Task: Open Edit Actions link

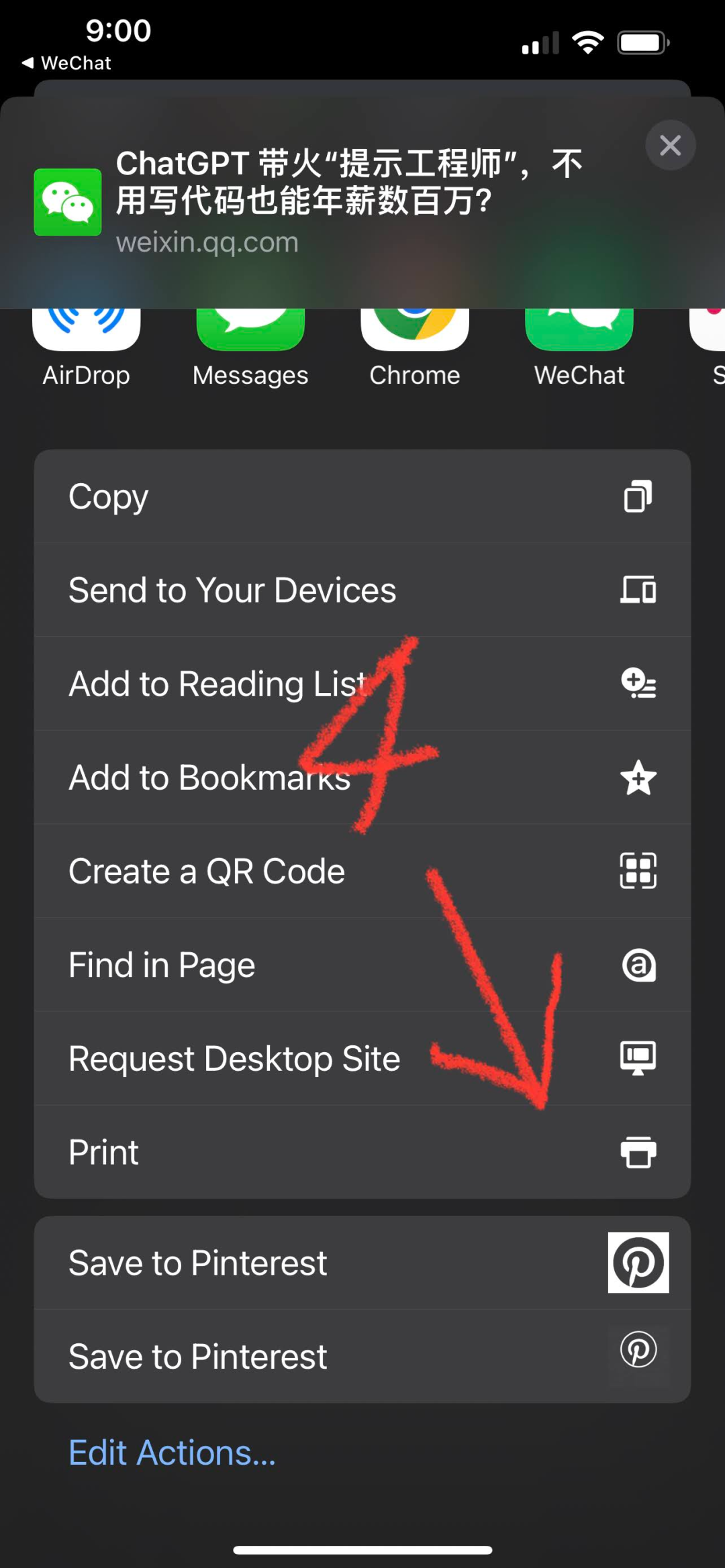Action: [172, 1453]
